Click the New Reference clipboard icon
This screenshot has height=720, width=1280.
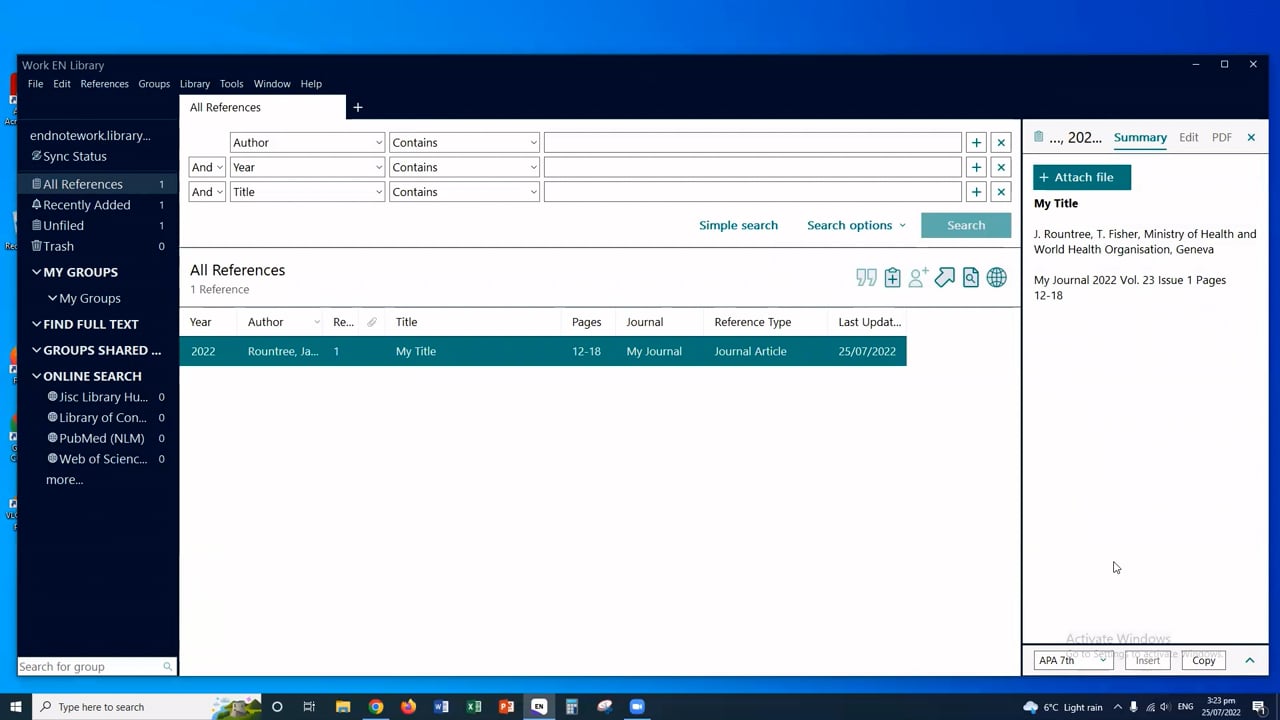click(892, 278)
